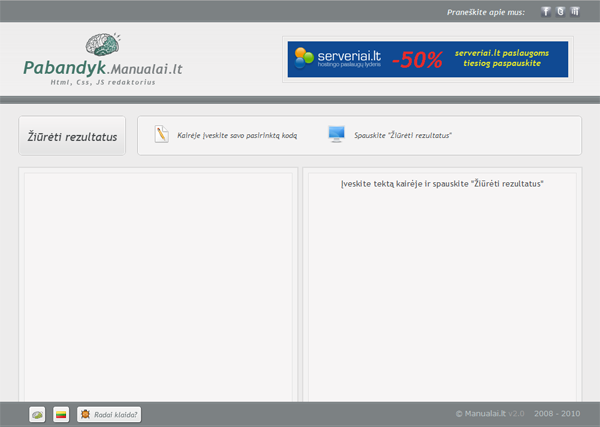Click the Facebook share icon
The height and width of the screenshot is (427, 600).
(x=546, y=12)
